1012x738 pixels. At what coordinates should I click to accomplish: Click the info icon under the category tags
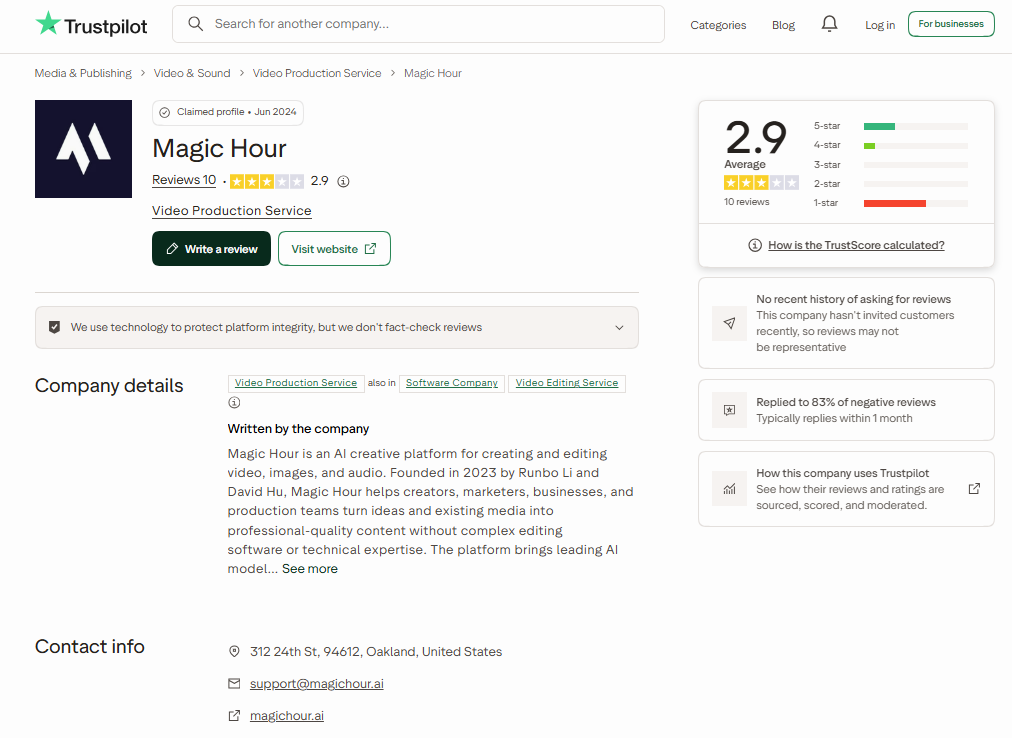(x=234, y=402)
